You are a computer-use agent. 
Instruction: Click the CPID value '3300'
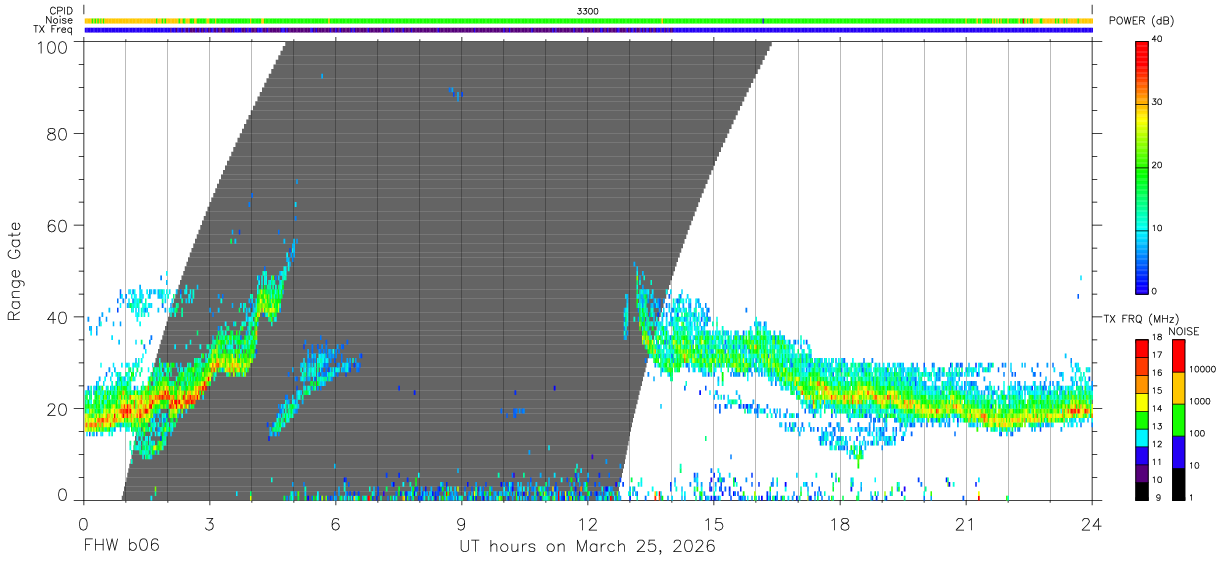pyautogui.click(x=588, y=10)
